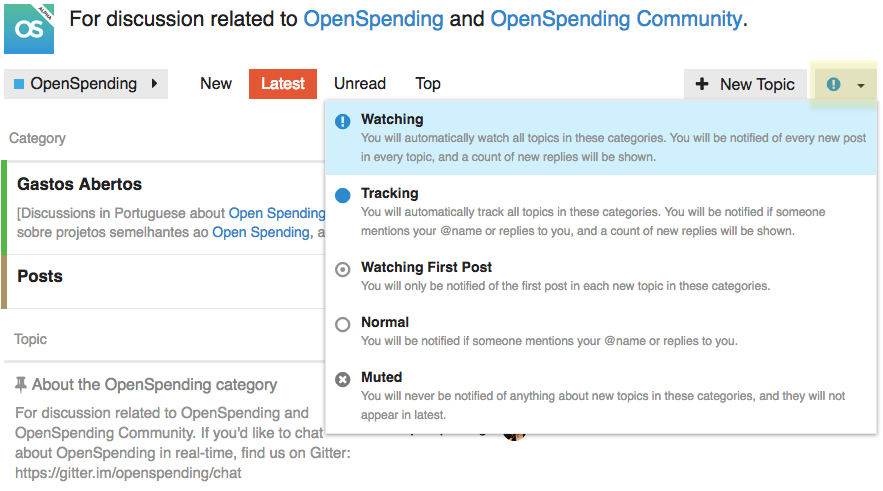Viewport: 883px width, 491px height.
Task: Click the blue square on OpenSpending category badge
Action: click(19, 84)
